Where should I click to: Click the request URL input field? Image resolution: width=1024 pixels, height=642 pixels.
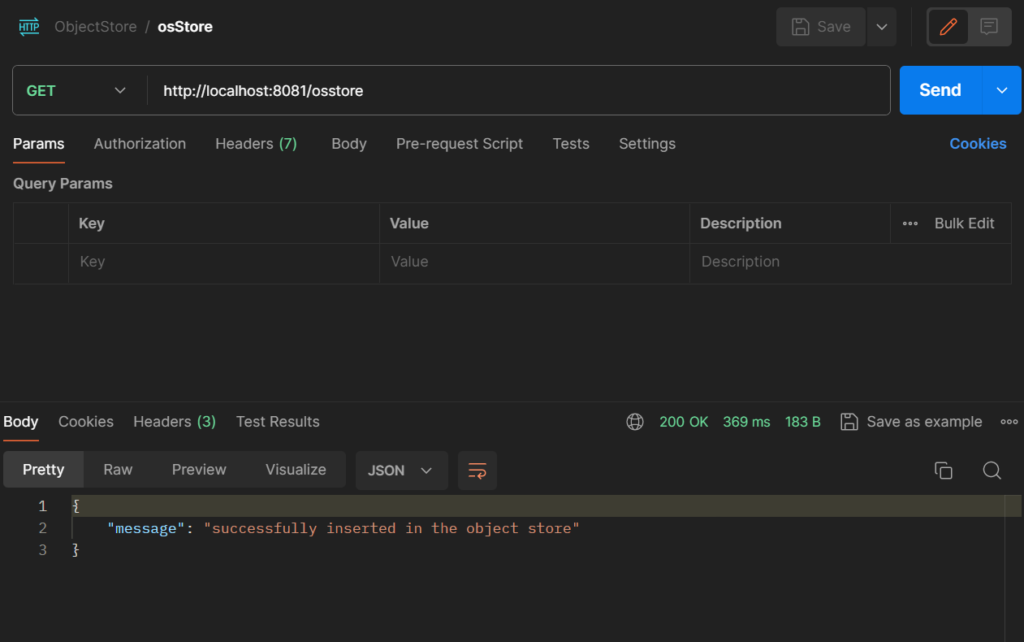(518, 91)
